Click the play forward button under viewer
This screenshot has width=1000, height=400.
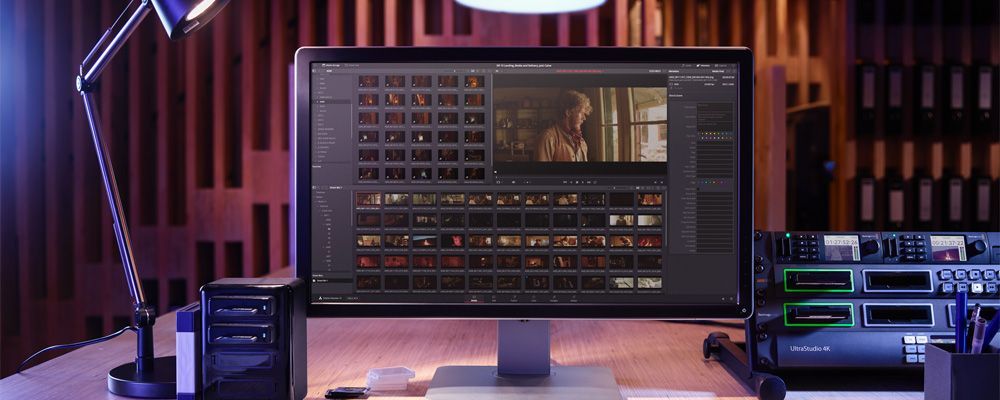(x=583, y=182)
